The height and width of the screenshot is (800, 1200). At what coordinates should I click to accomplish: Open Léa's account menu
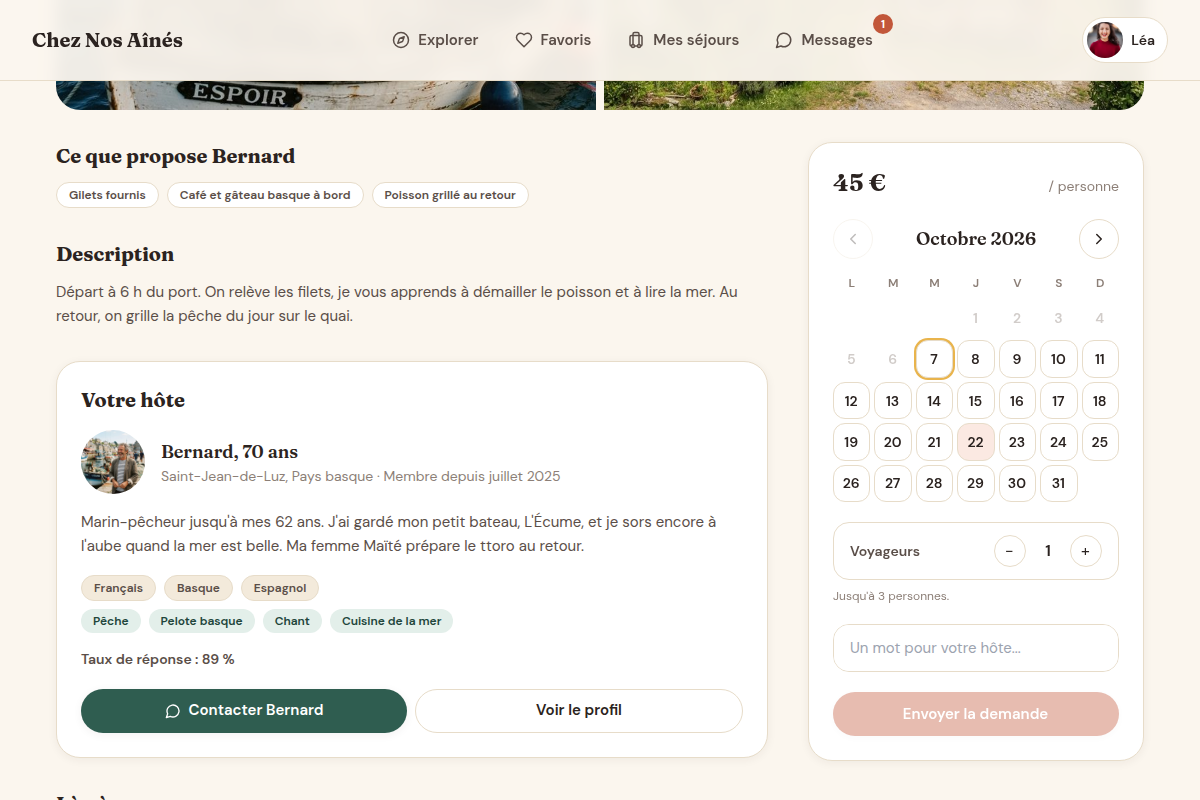[x=1125, y=40]
